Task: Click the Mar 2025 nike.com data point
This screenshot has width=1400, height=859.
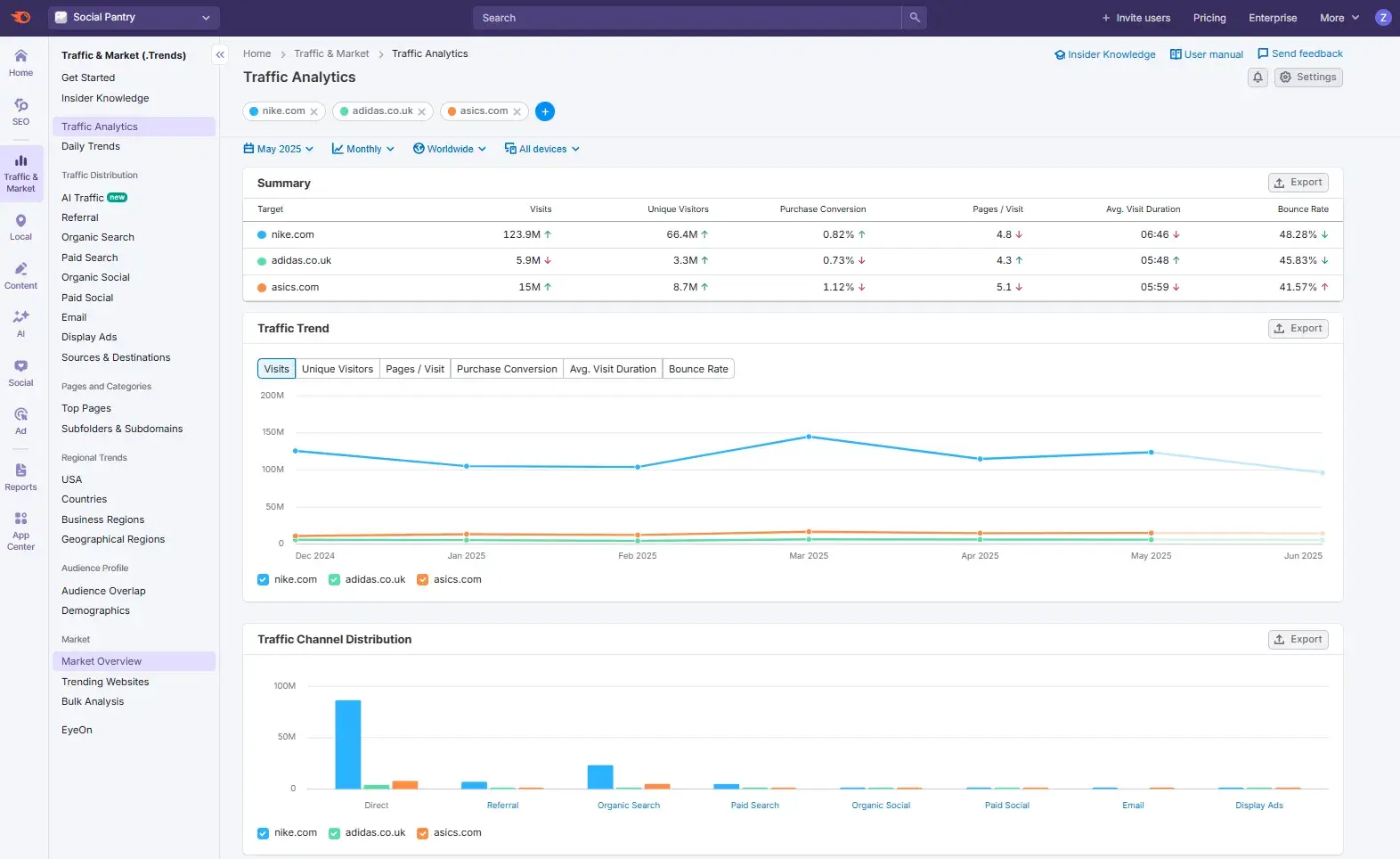Action: pos(809,437)
